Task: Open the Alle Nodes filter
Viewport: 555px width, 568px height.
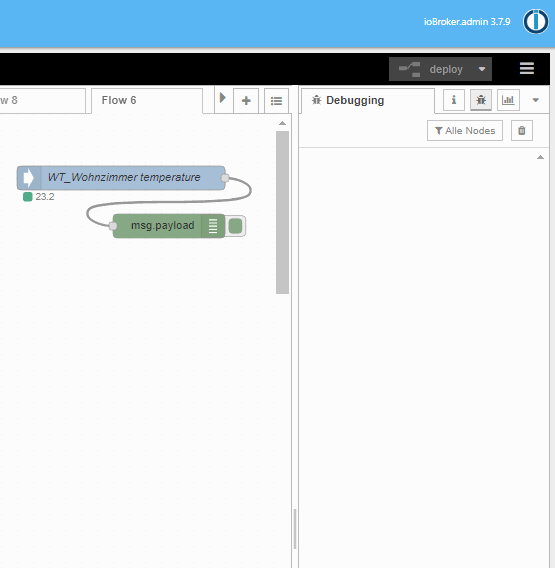Action: [x=465, y=130]
